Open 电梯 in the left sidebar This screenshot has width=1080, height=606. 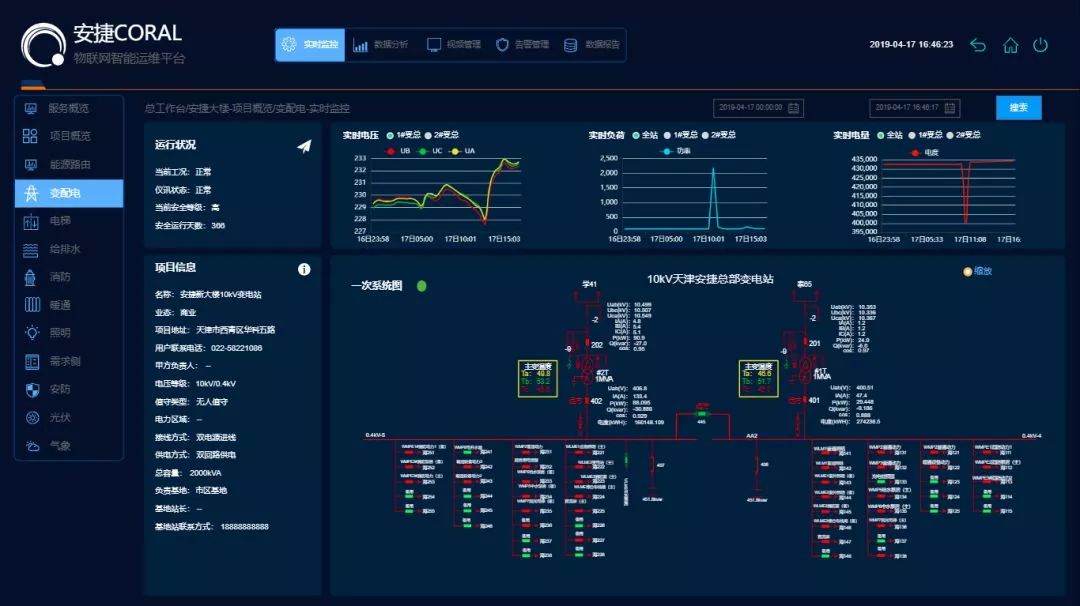point(60,220)
